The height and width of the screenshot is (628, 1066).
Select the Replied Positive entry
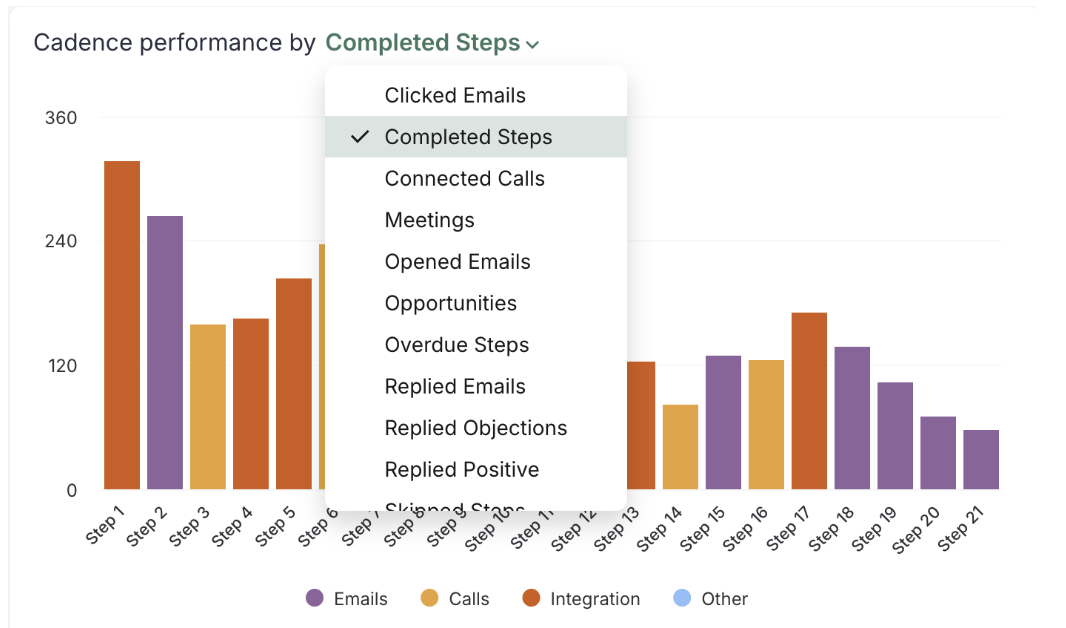[x=461, y=469]
